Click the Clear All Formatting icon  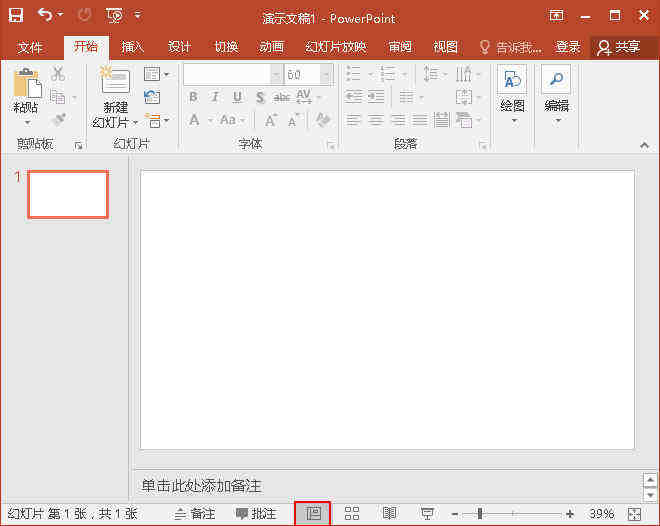(323, 120)
